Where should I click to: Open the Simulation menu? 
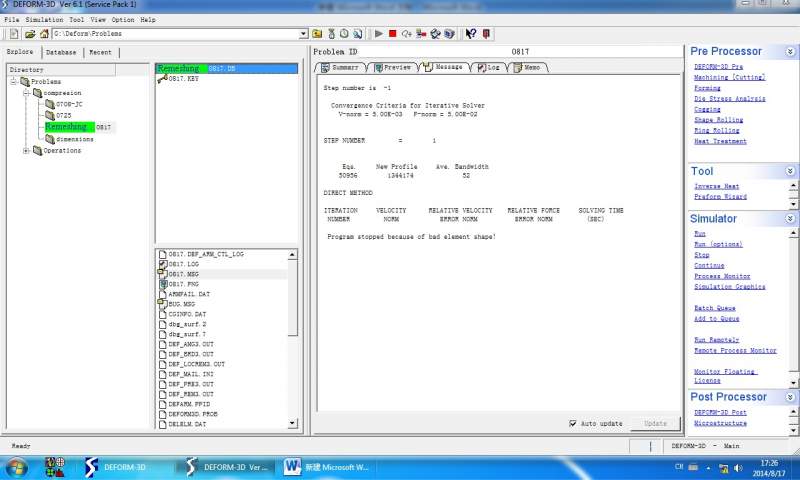44,19
